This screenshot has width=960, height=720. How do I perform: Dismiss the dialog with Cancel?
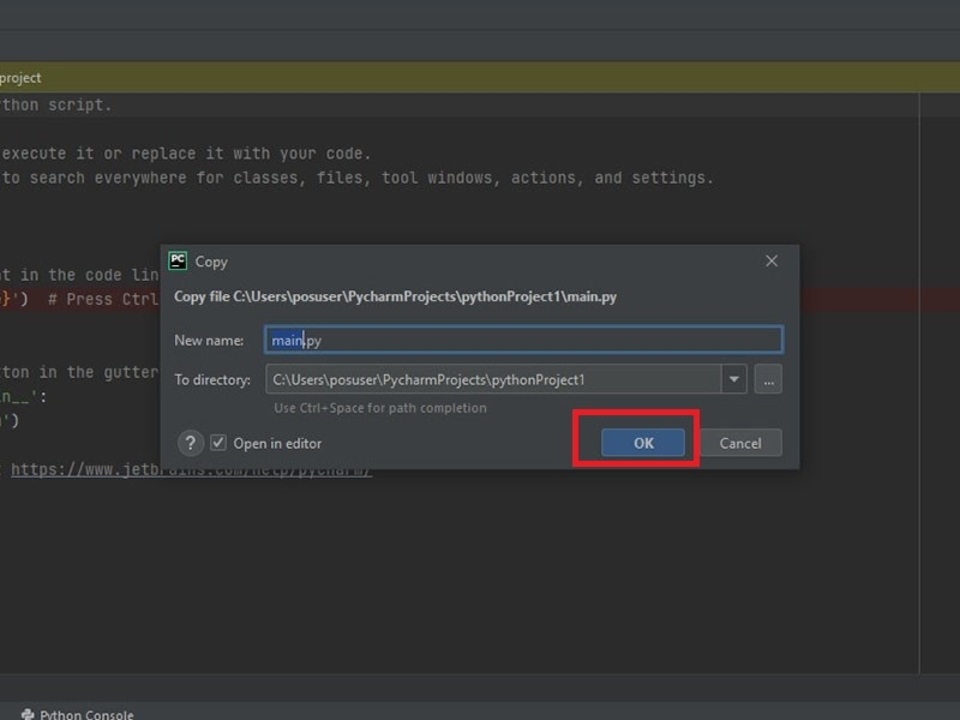(x=740, y=443)
